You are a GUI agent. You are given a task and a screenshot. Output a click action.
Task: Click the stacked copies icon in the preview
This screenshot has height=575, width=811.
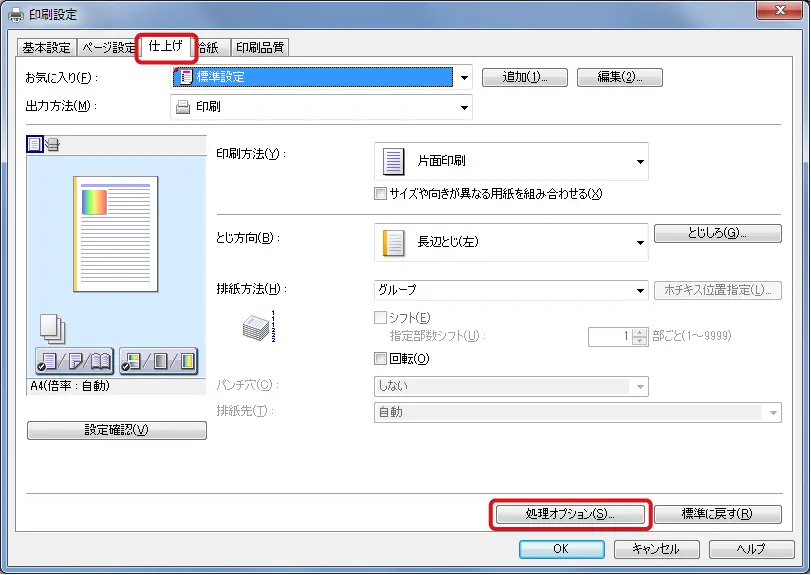pos(53,329)
